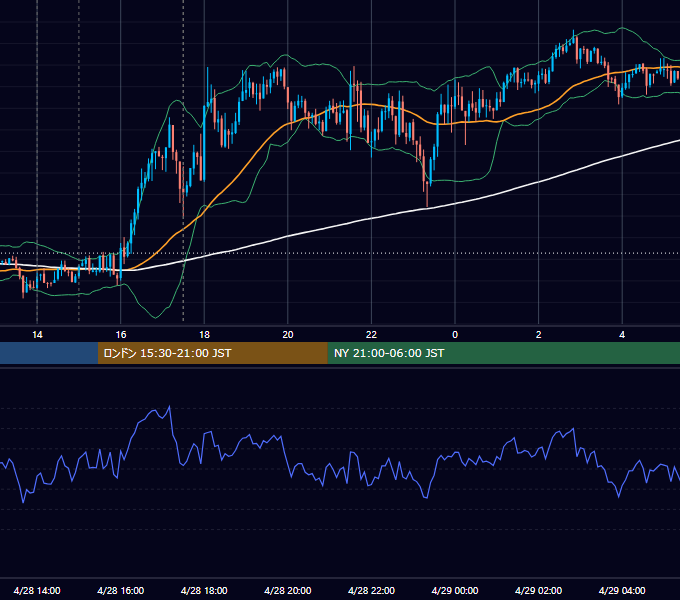Screen dimensions: 680x600
Task: Click hour label 2 on price chart axis
Action: click(x=538, y=334)
